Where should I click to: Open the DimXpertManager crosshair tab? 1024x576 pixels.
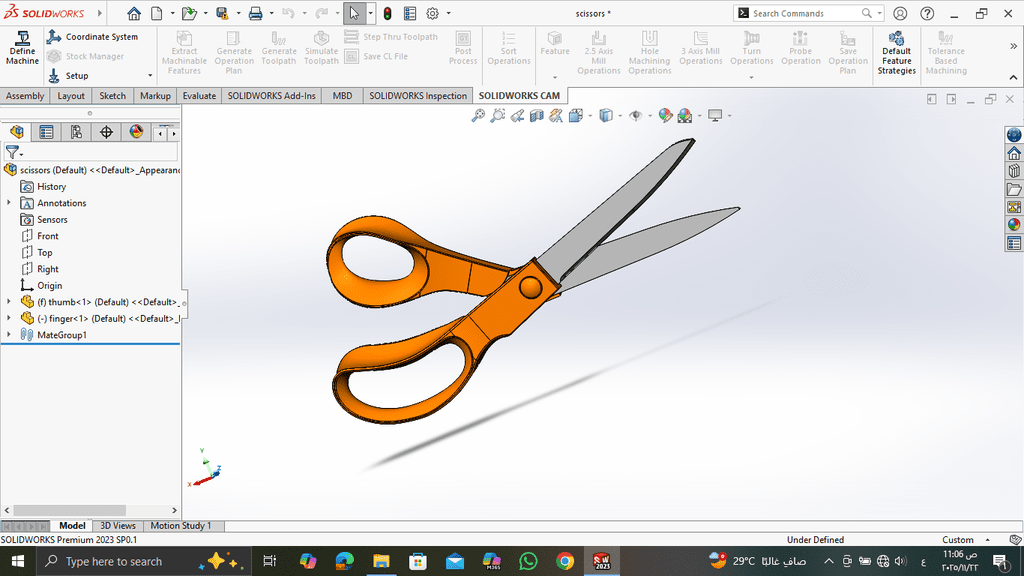106,132
